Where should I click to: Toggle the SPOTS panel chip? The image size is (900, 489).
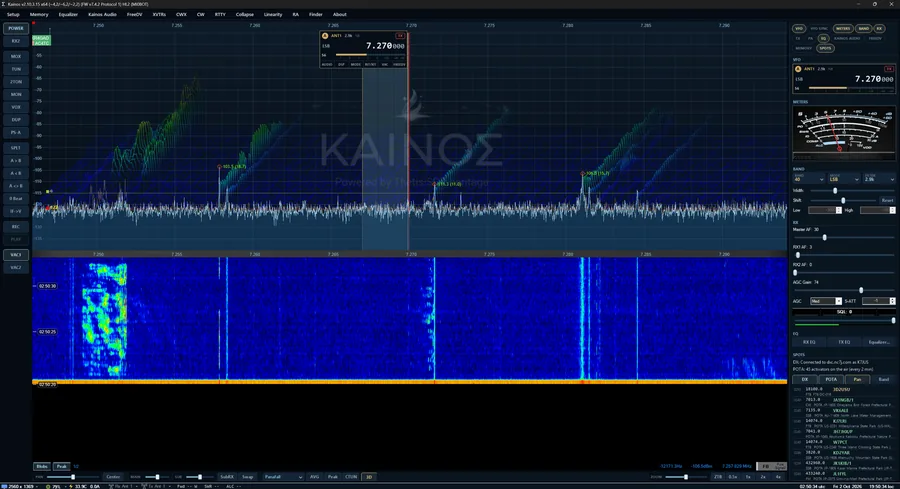coord(825,48)
